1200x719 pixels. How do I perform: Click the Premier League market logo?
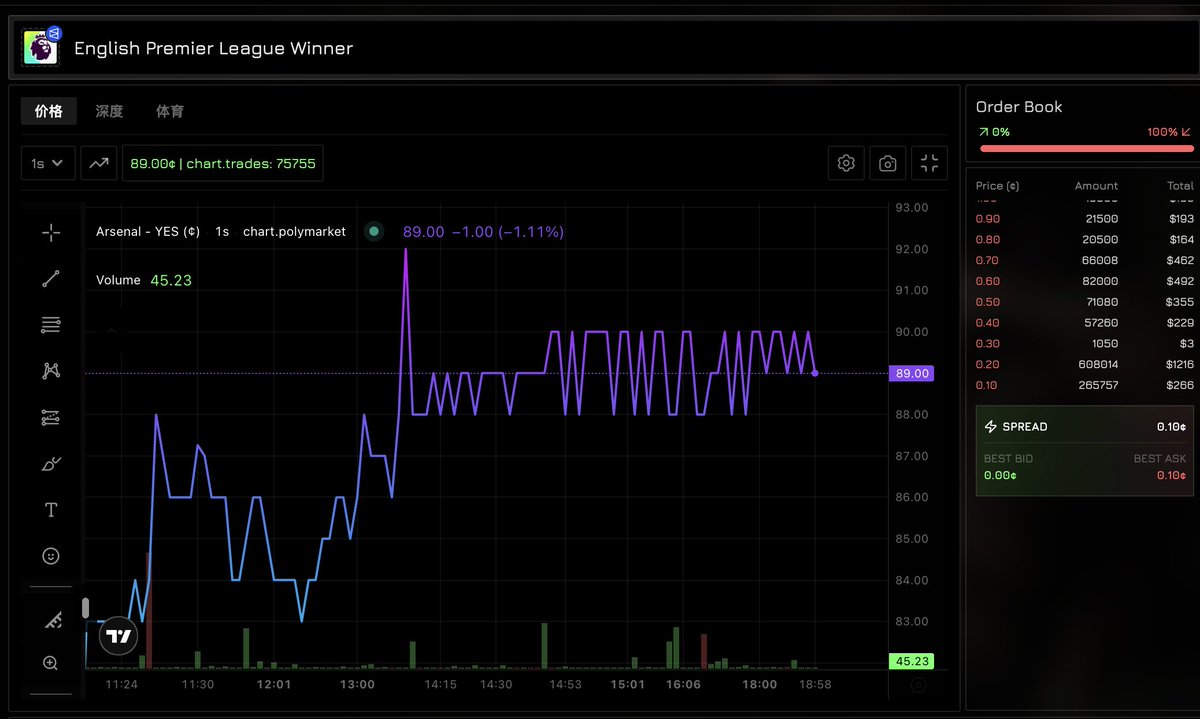pyautogui.click(x=41, y=47)
